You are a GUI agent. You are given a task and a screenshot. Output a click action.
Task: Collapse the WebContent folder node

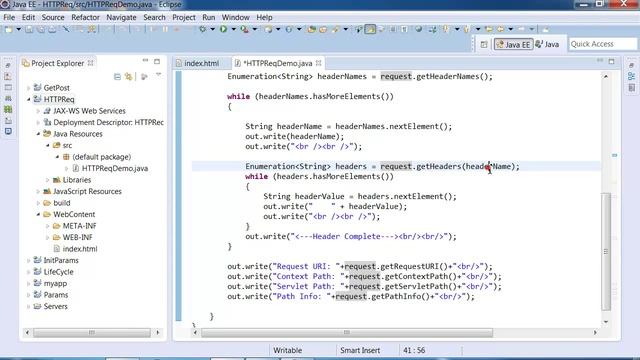coord(38,214)
